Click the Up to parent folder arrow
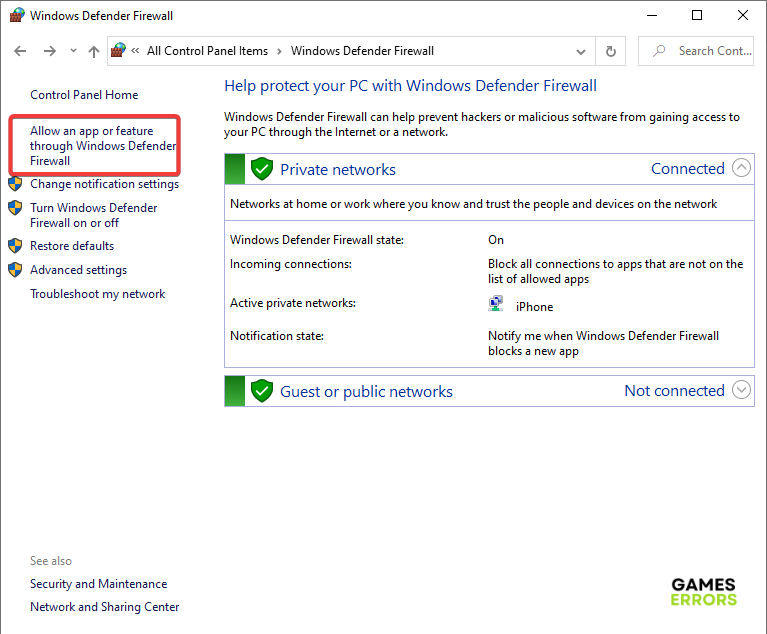This screenshot has width=767, height=634. point(94,51)
